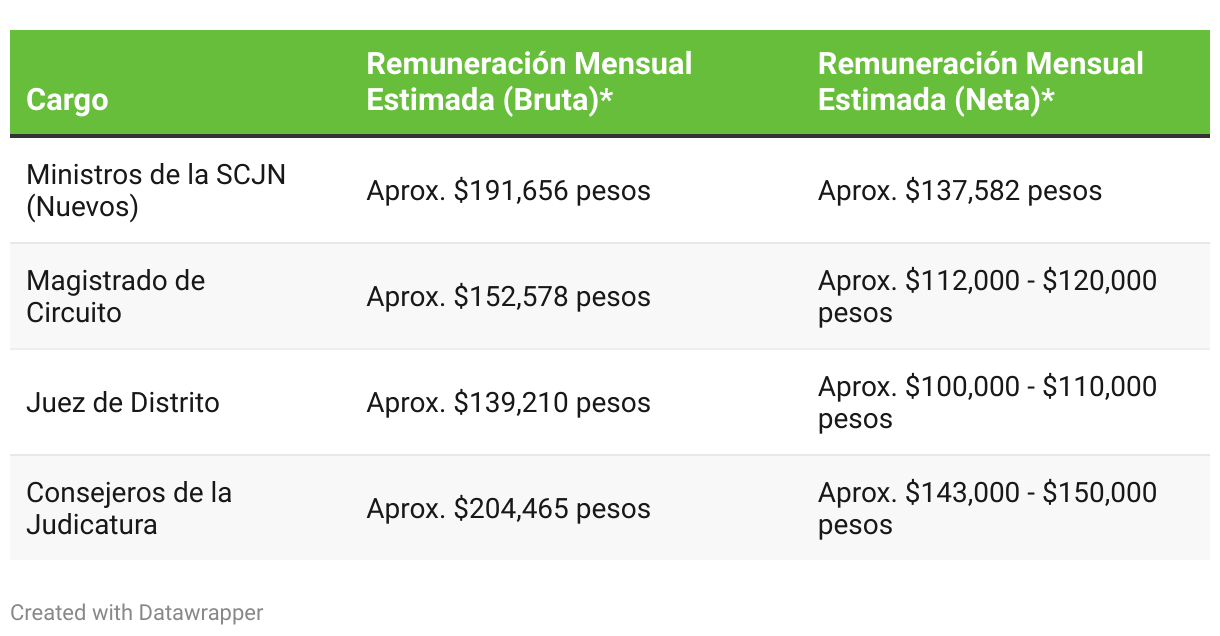The width and height of the screenshot is (1220, 636).
Task: Select the Remuneración Mensual Estimada (Neta) header
Action: 980,82
